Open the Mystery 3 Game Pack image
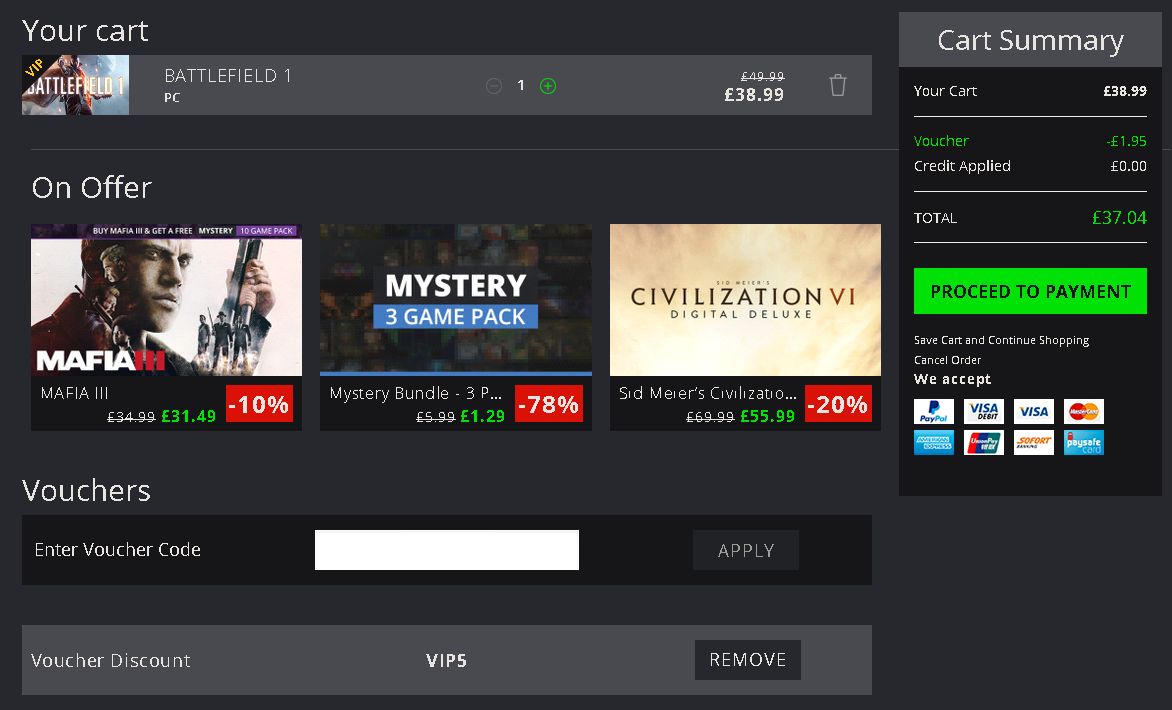The image size is (1172, 710). point(456,300)
